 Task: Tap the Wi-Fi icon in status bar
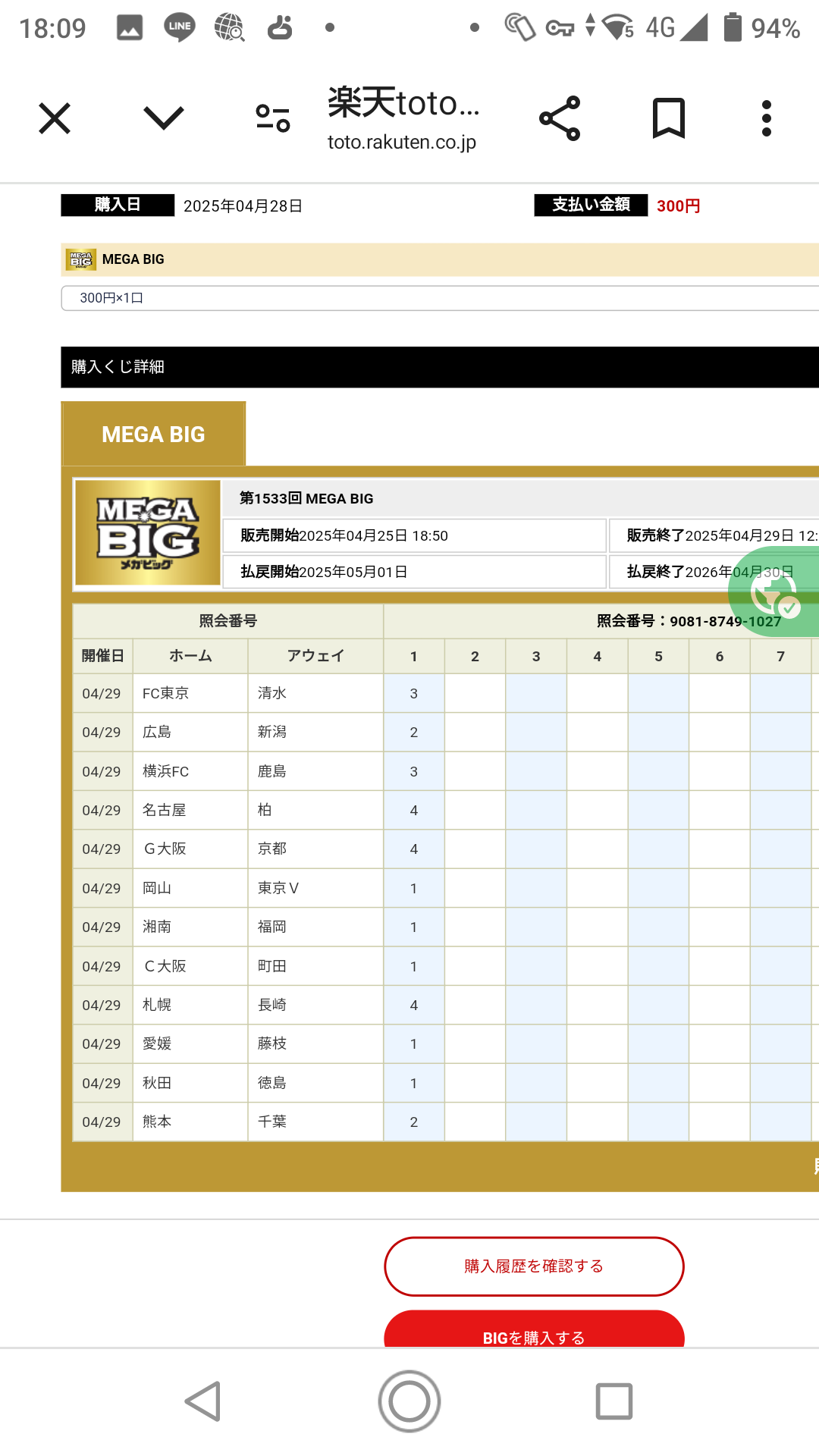point(617,27)
